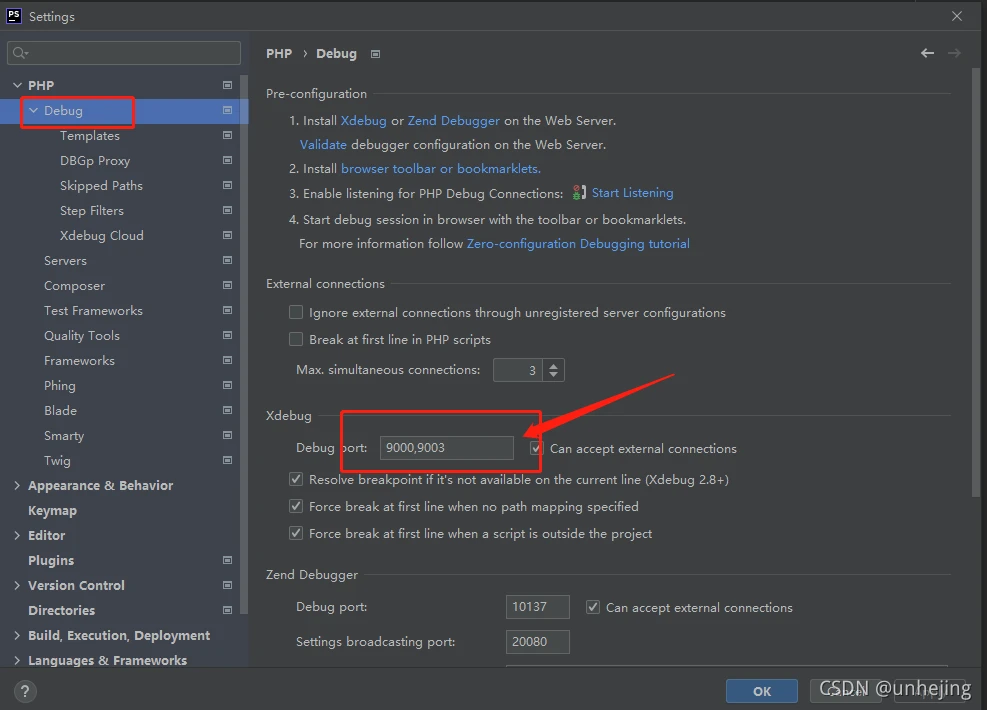Screen dimensions: 987x710
Task: Click the project icon on the Skipped Paths row
Action: 227,185
